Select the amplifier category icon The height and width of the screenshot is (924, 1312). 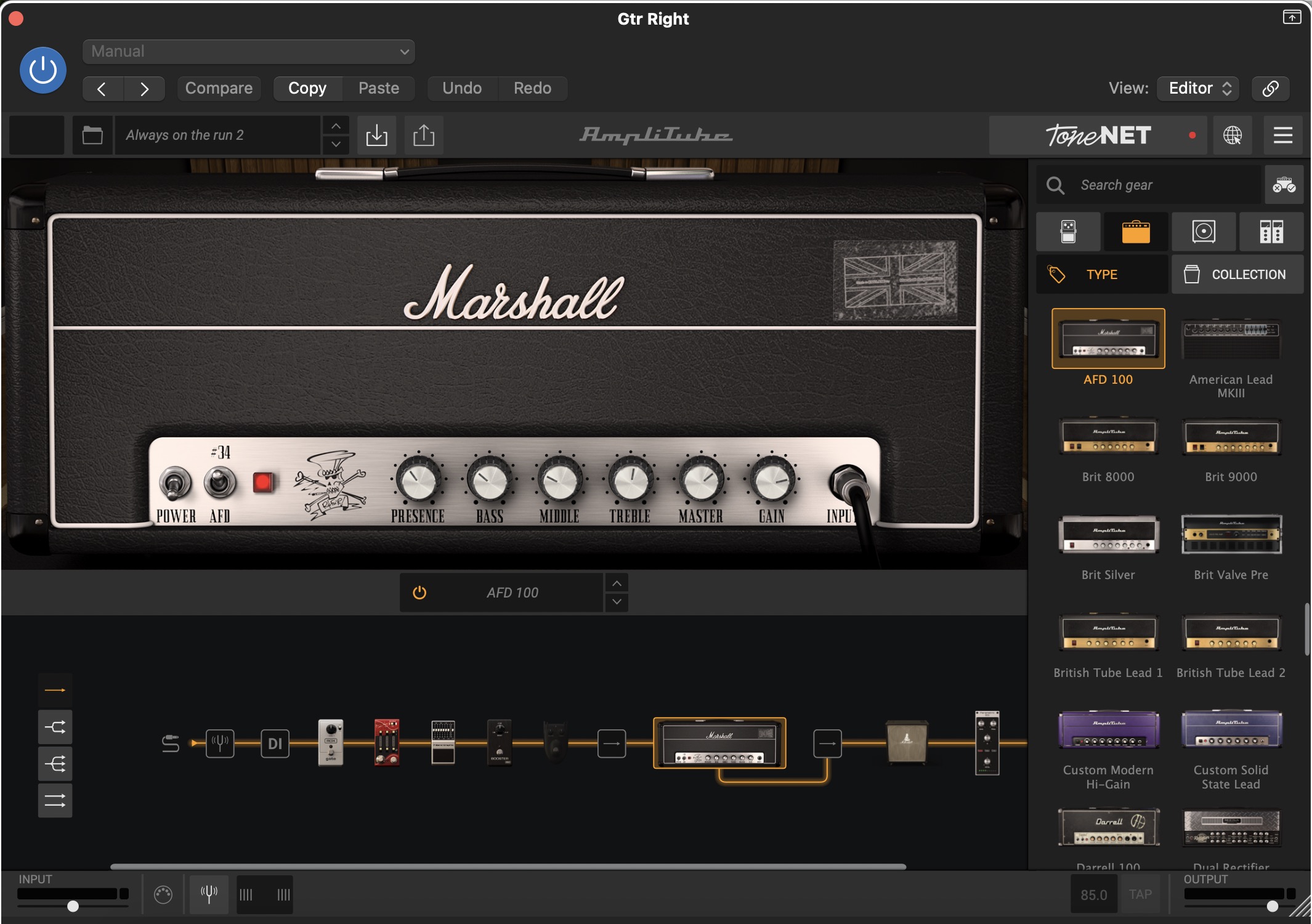(x=1136, y=232)
